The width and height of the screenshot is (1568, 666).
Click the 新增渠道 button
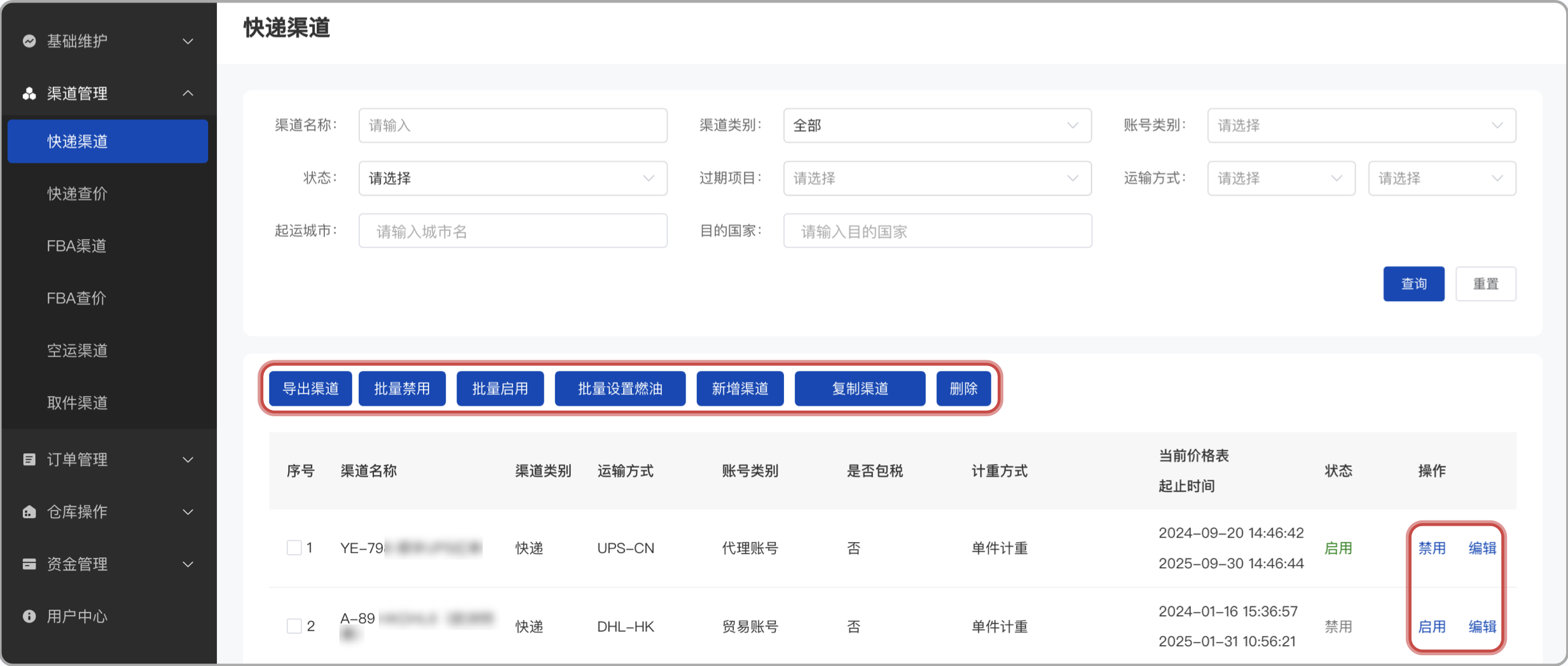pyautogui.click(x=739, y=388)
